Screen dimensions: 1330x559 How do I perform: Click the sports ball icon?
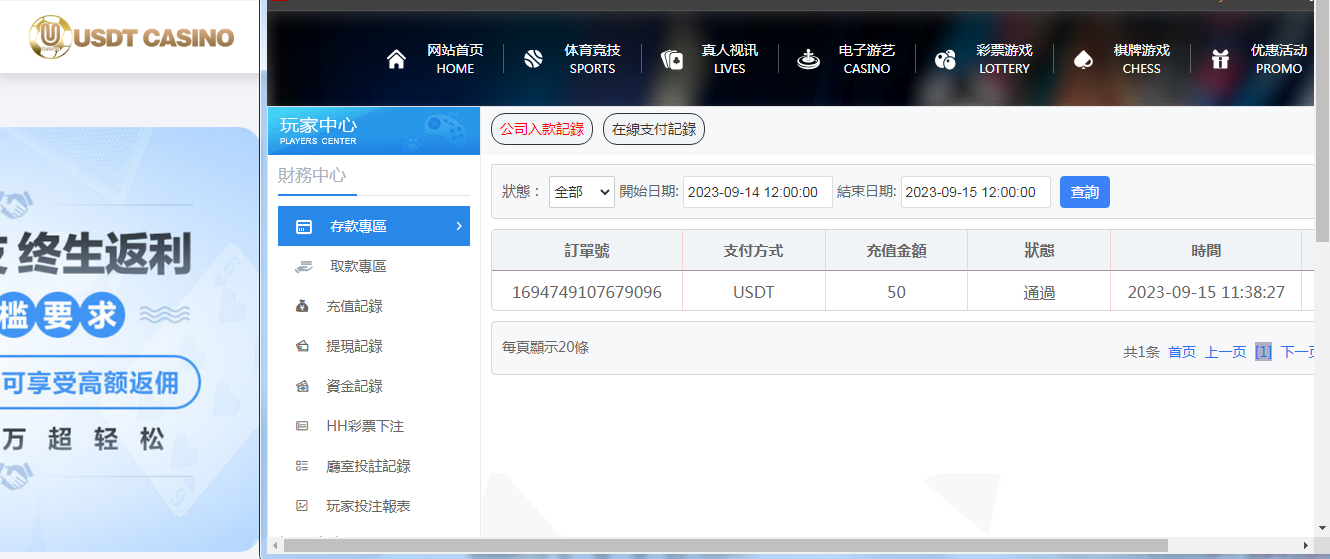tap(533, 60)
